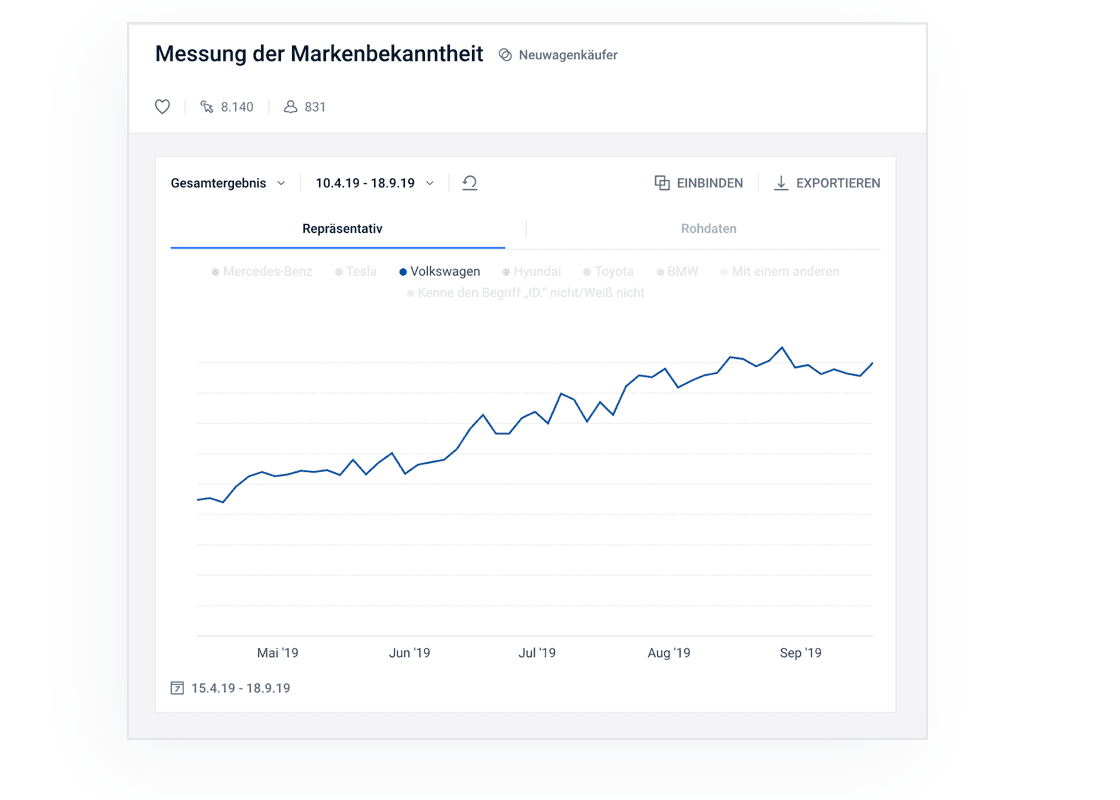The width and height of the screenshot is (1120, 800).
Task: Toggle the BMW legend entry
Action: tap(678, 271)
